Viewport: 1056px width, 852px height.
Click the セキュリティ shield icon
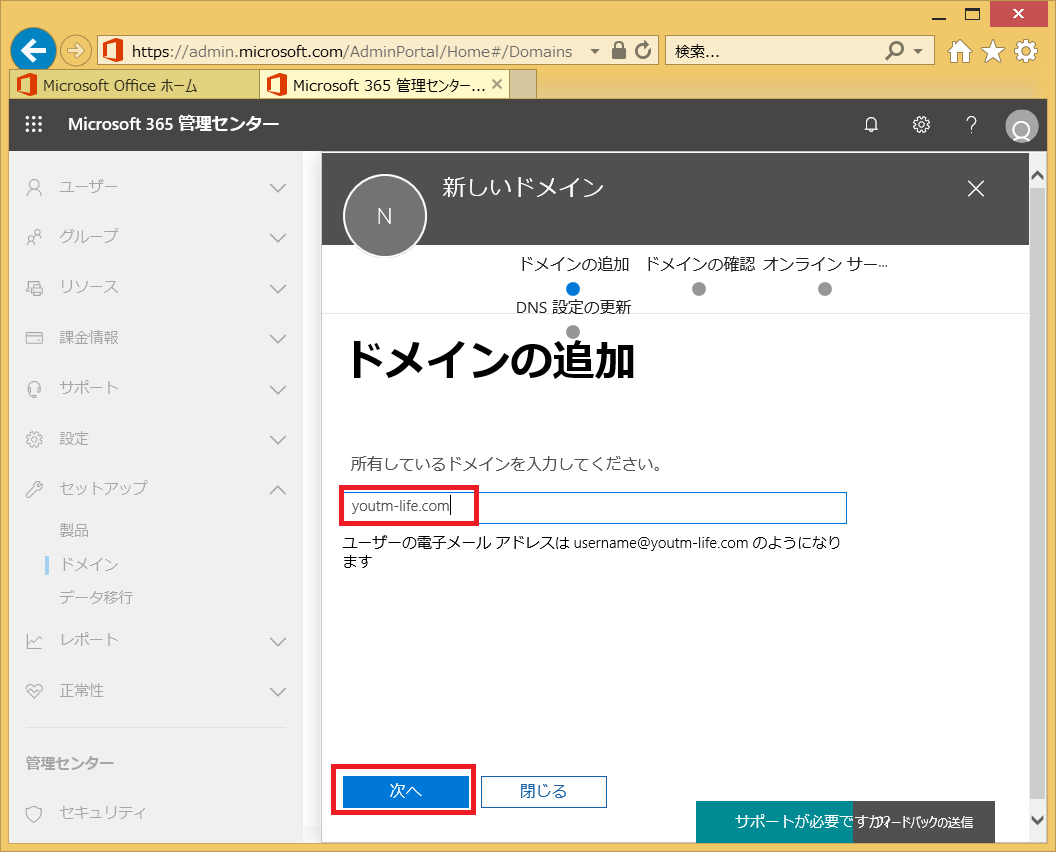click(x=34, y=814)
